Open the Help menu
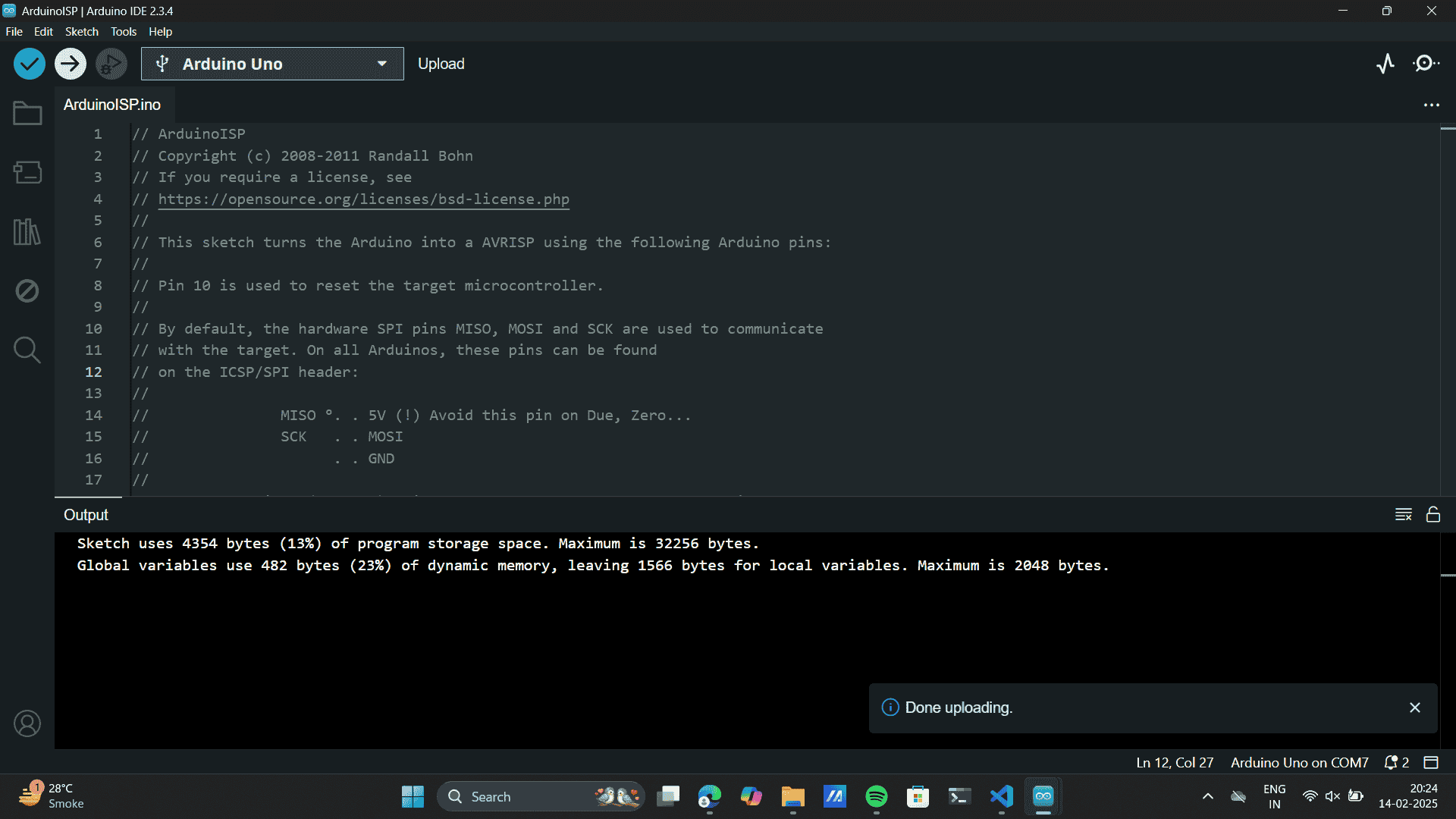Image resolution: width=1456 pixels, height=819 pixels. pyautogui.click(x=160, y=31)
